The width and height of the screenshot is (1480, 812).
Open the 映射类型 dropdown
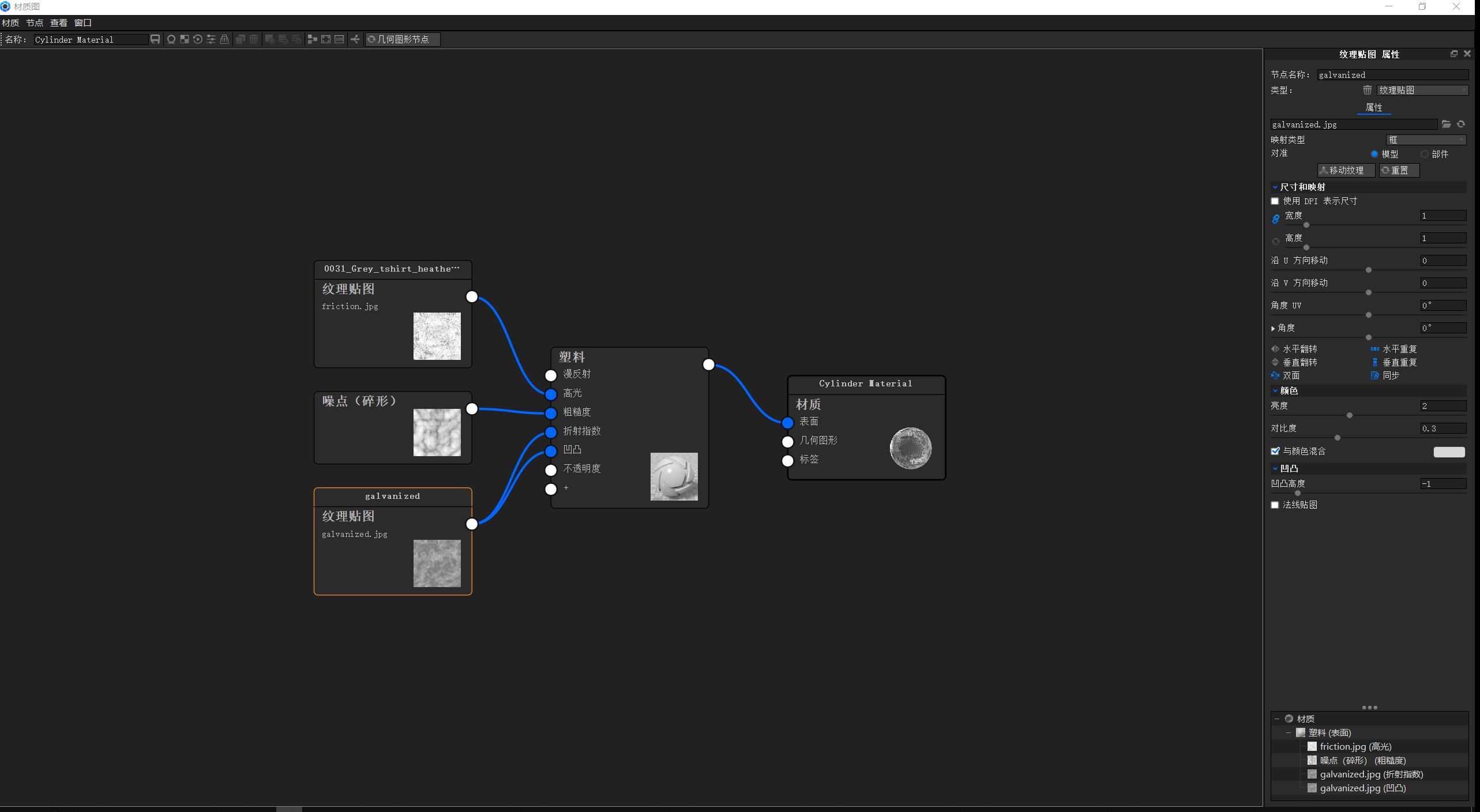1425,140
